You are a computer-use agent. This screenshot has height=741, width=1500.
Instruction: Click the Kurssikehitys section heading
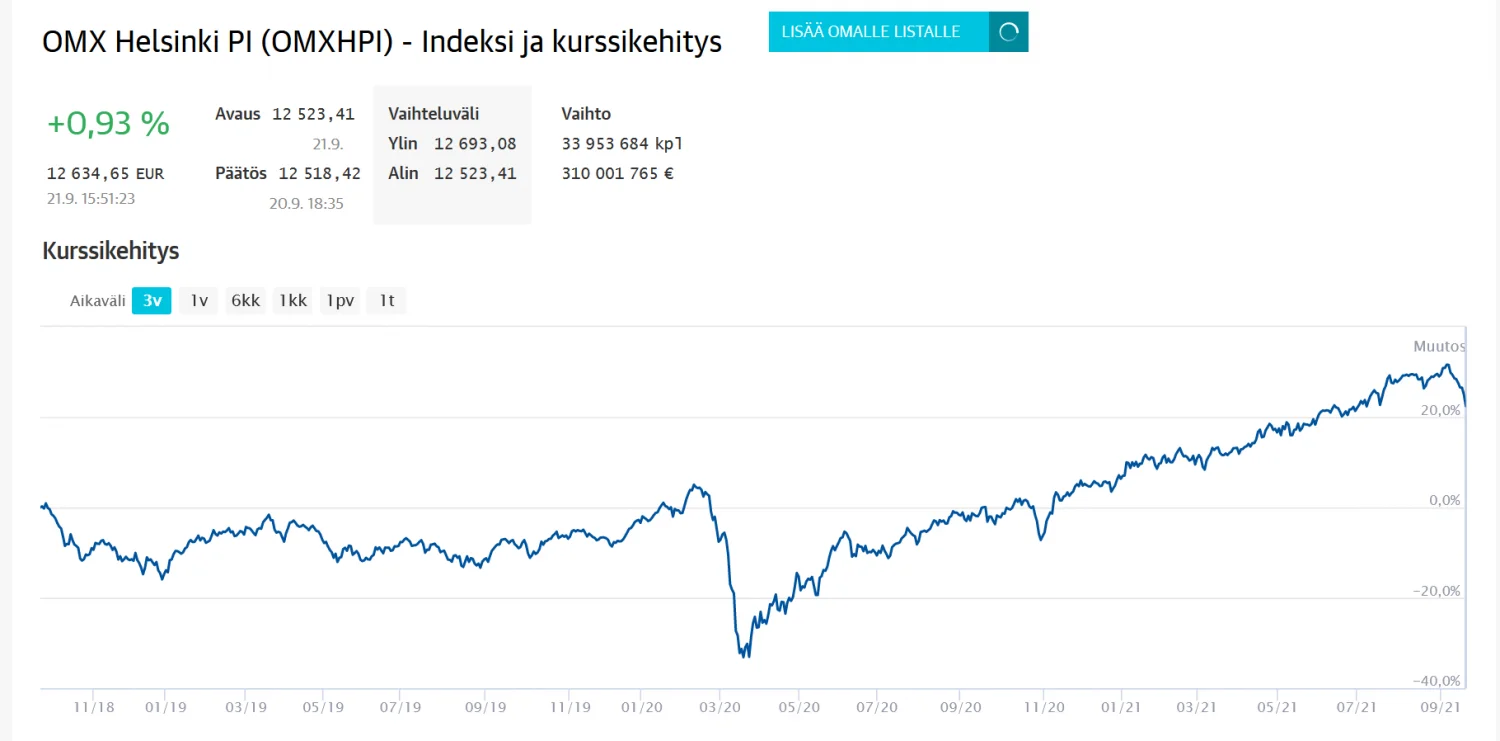pyautogui.click(x=110, y=250)
